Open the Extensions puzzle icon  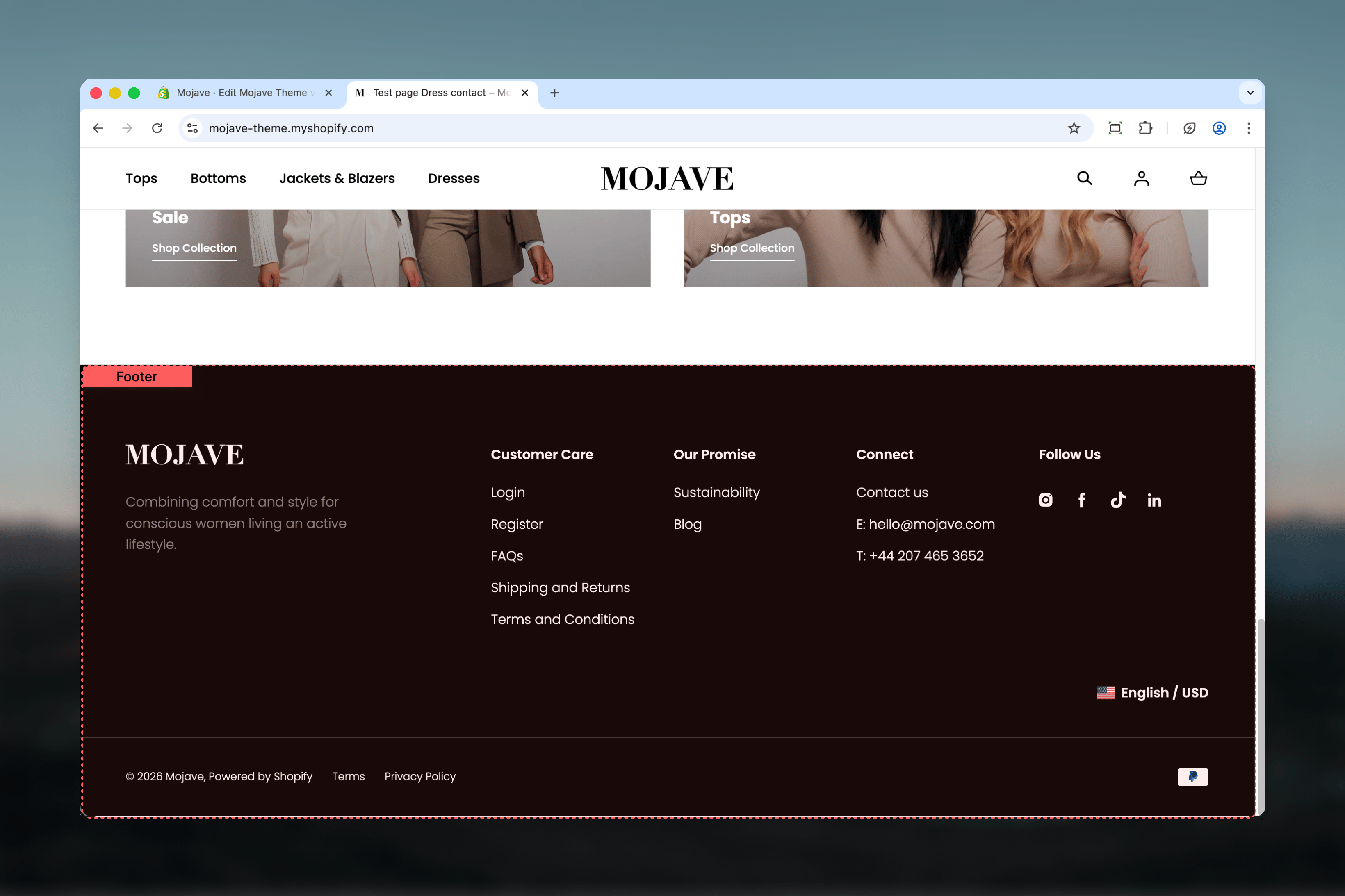[x=1145, y=128]
